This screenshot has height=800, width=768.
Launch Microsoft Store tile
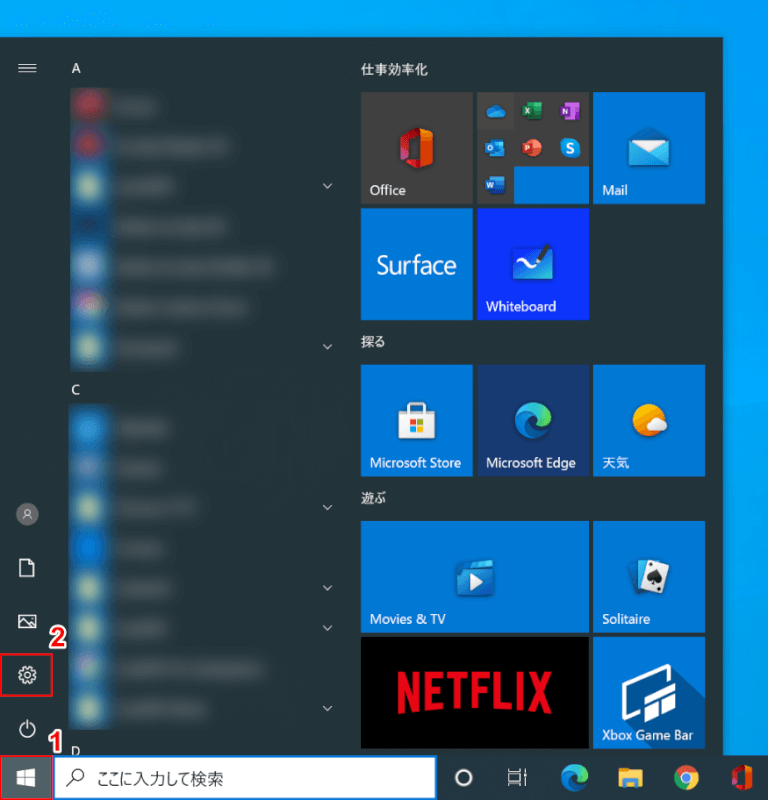pos(416,420)
